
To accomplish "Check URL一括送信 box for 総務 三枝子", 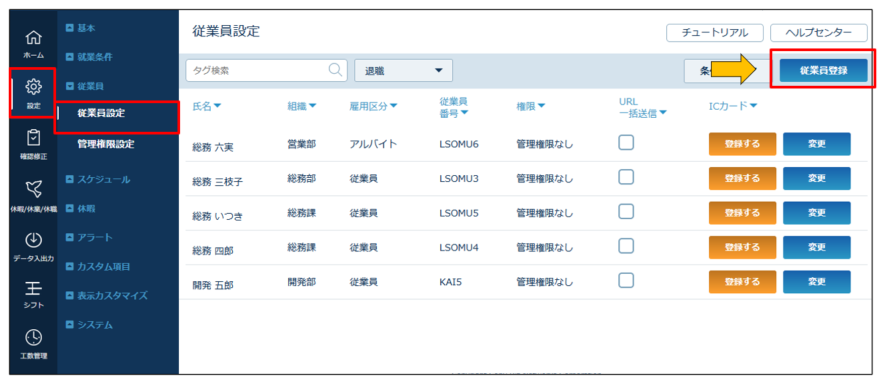I will 626,177.
